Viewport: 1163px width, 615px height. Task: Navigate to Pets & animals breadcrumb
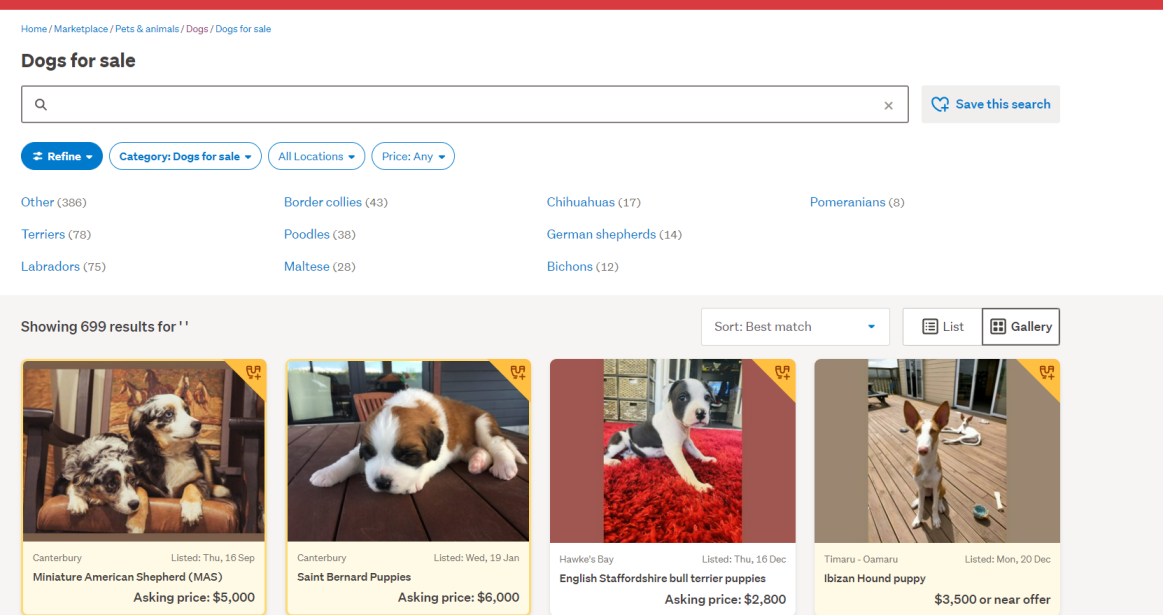pos(147,29)
